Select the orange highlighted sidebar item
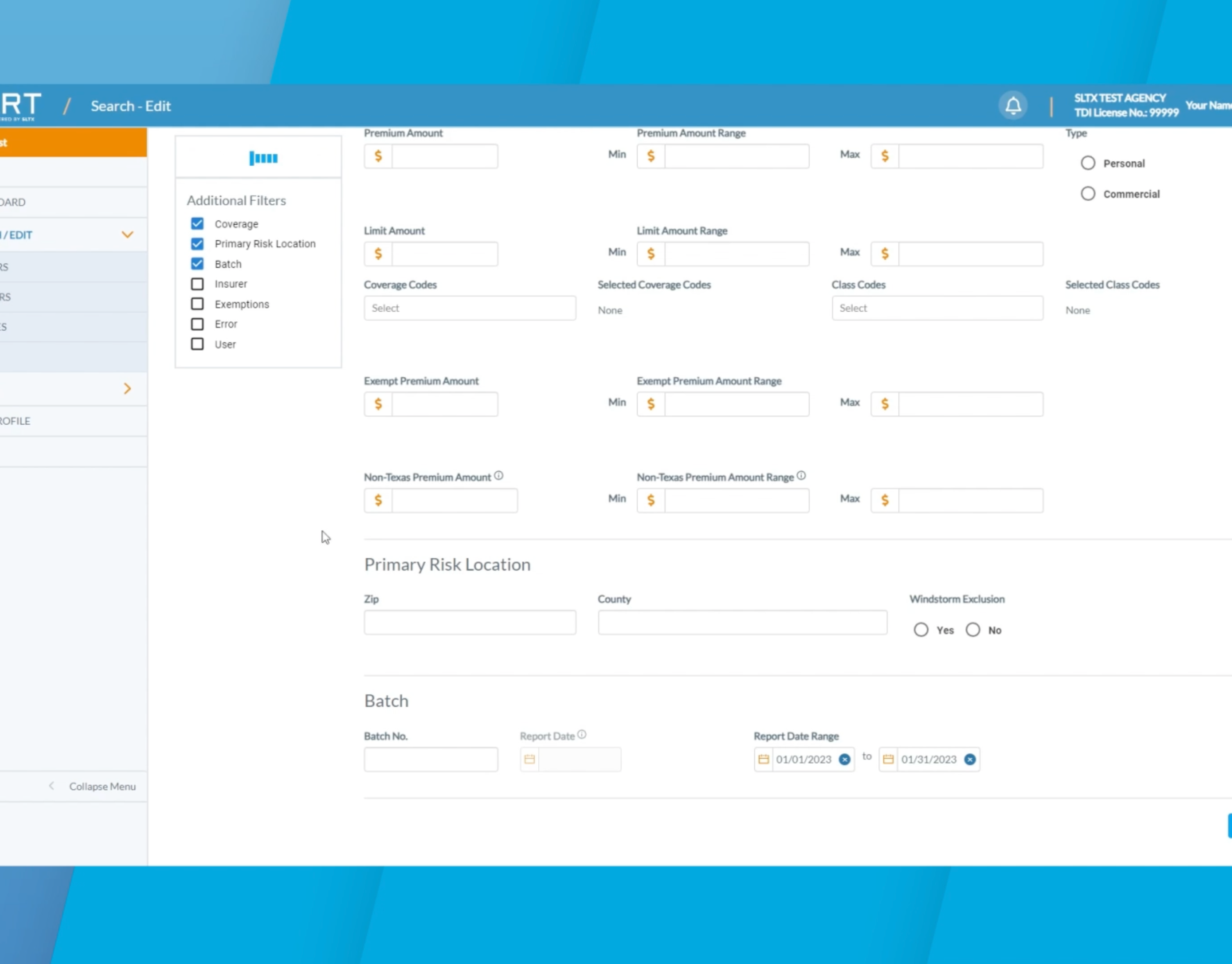 [73, 142]
